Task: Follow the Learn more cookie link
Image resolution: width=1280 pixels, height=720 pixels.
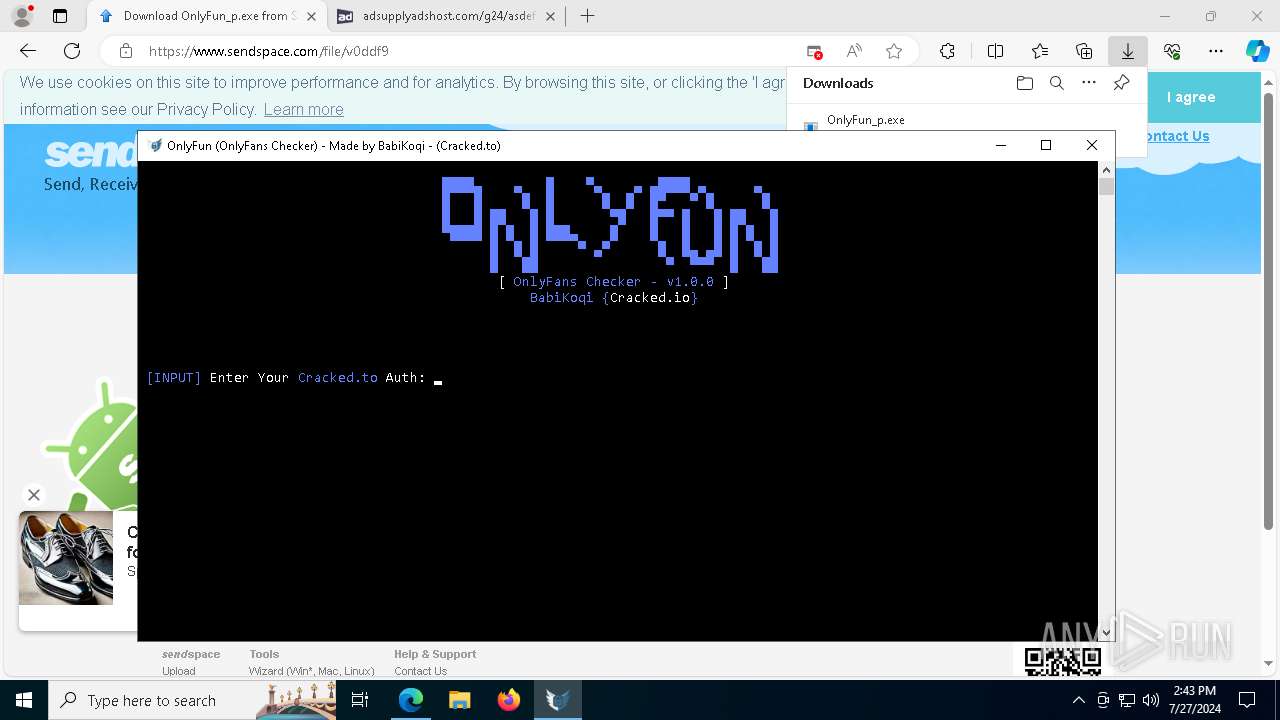Action: (x=303, y=109)
